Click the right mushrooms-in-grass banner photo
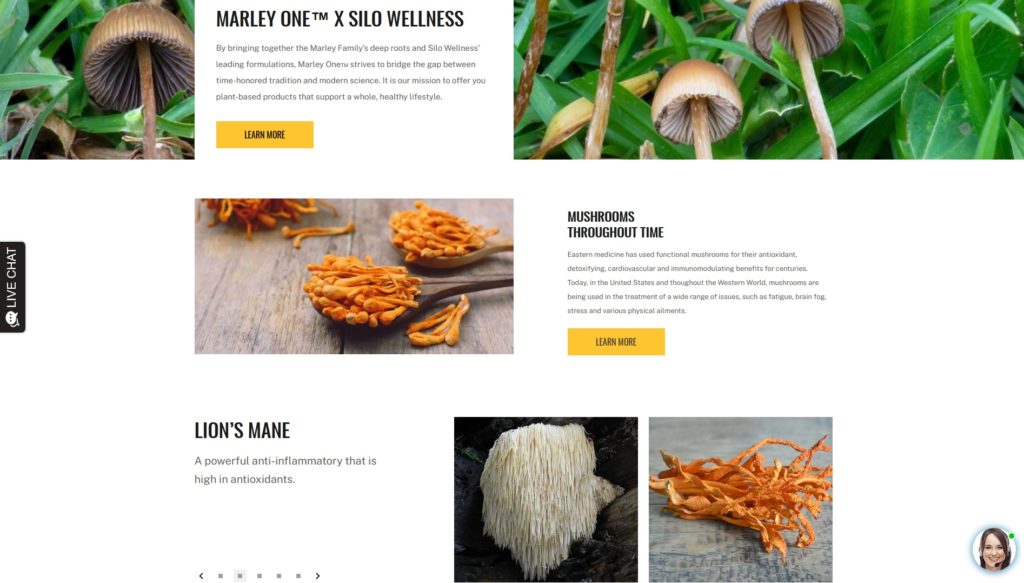 tap(769, 80)
